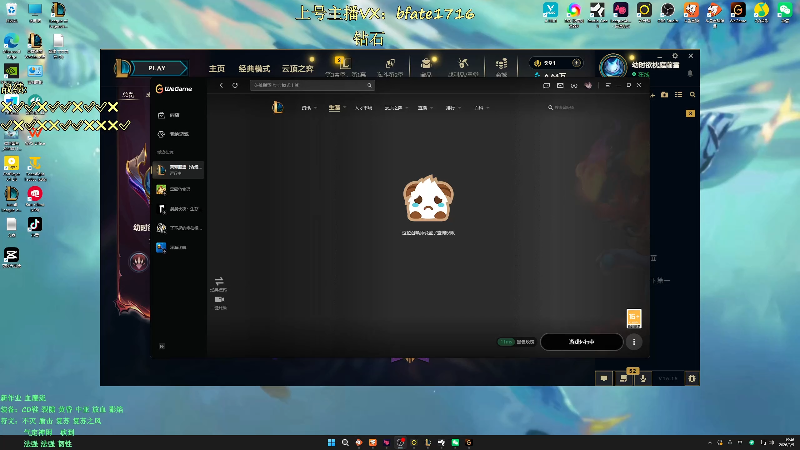Click the 16+ age rating badge
This screenshot has width=800, height=450.
(634, 318)
